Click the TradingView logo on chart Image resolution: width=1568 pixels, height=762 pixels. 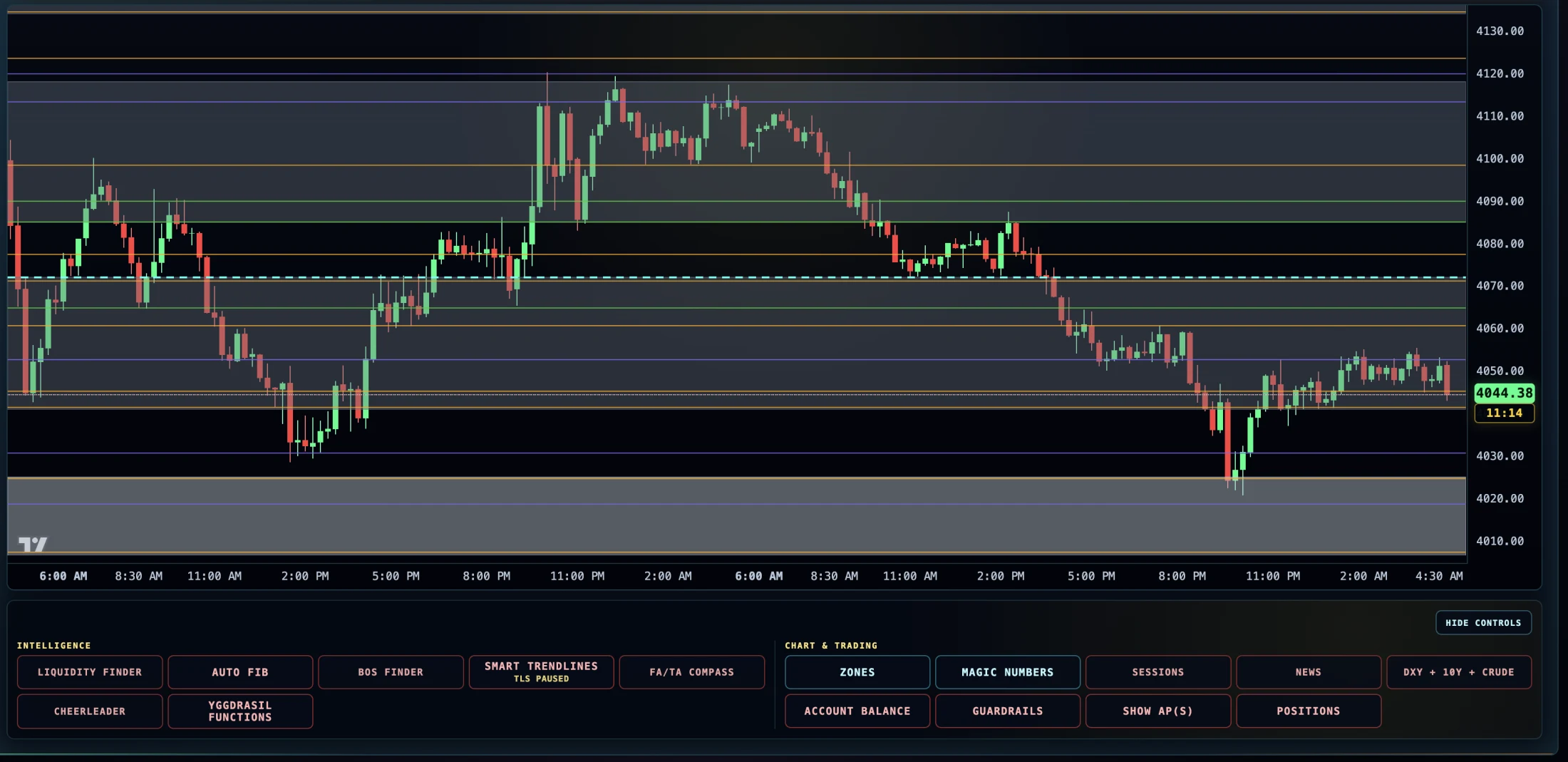pos(33,545)
